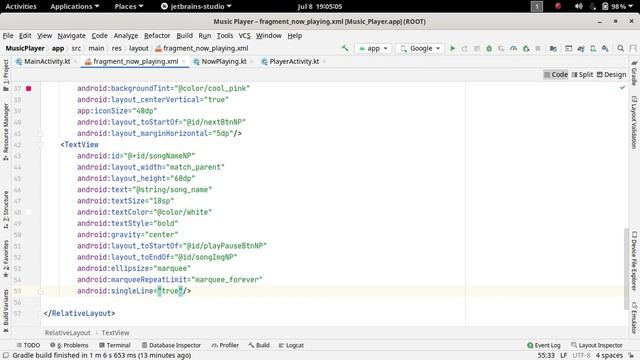Image resolution: width=640 pixels, height=360 pixels.
Task: Collapse the TextView tag fold marker
Action: [40, 144]
